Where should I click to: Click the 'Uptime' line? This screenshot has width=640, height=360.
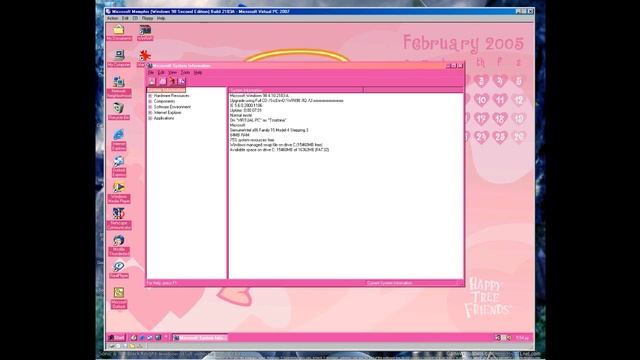pos(246,111)
